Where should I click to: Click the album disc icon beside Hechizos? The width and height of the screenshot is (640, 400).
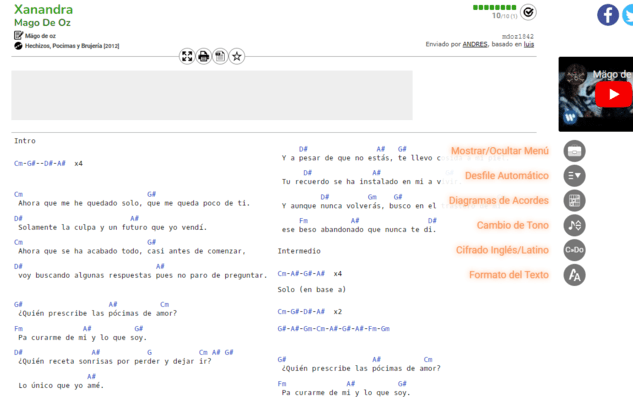[18, 46]
